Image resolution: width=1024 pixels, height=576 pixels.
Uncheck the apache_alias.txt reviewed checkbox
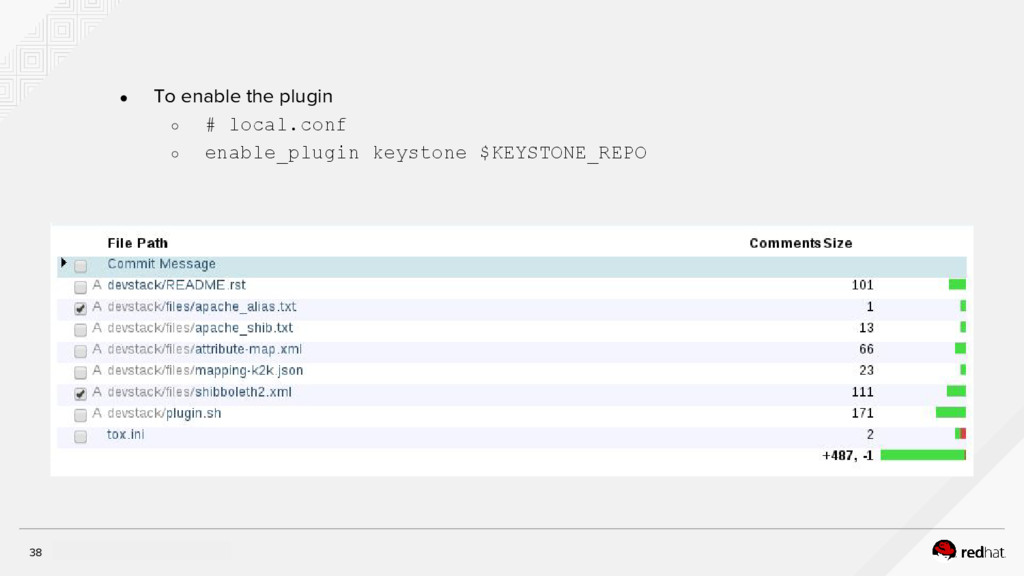click(x=81, y=308)
